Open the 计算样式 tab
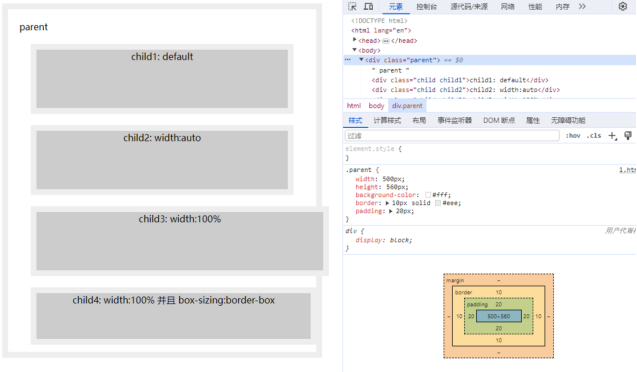This screenshot has height=372, width=637. (387, 120)
